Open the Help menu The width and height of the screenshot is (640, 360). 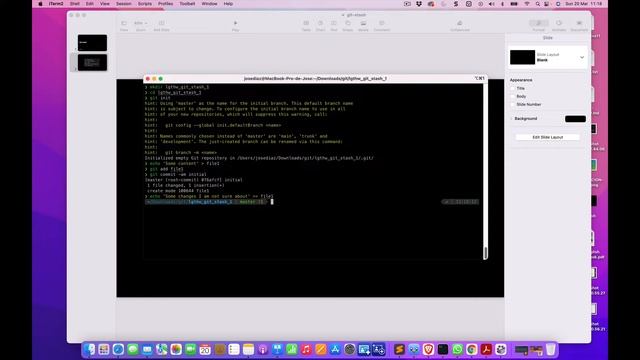[228, 4]
